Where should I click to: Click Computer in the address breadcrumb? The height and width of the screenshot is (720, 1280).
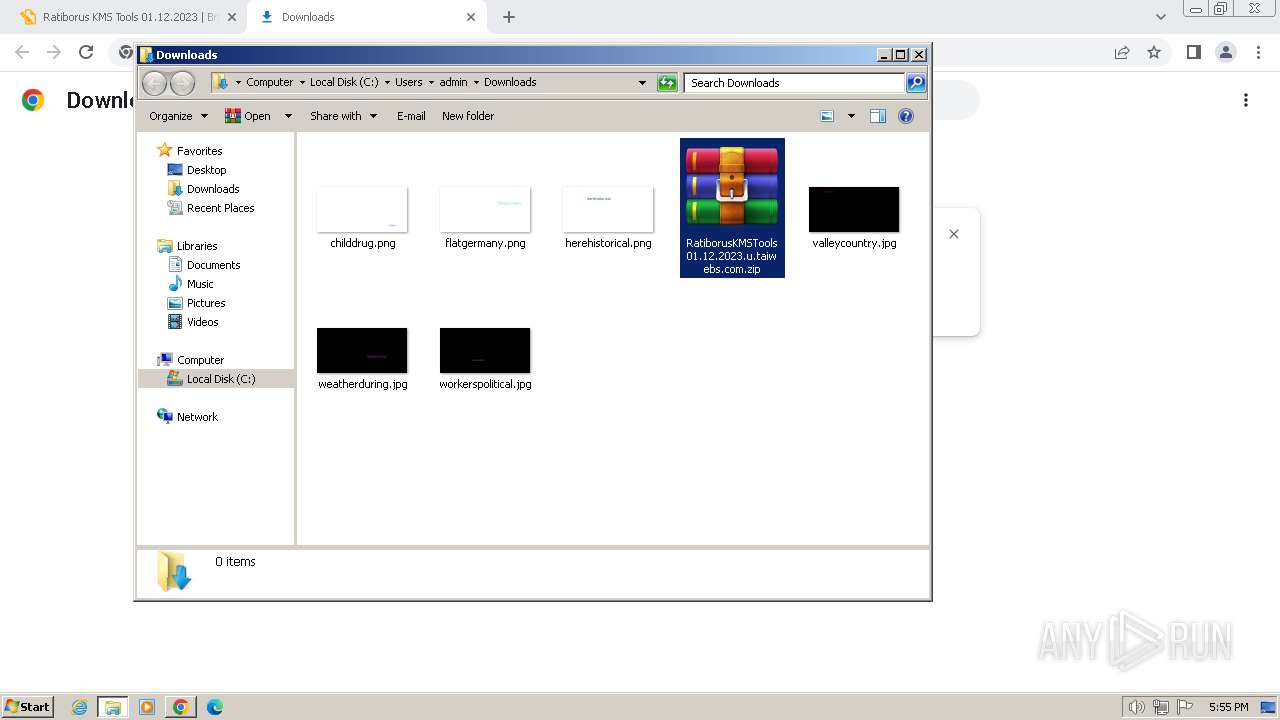coord(270,83)
